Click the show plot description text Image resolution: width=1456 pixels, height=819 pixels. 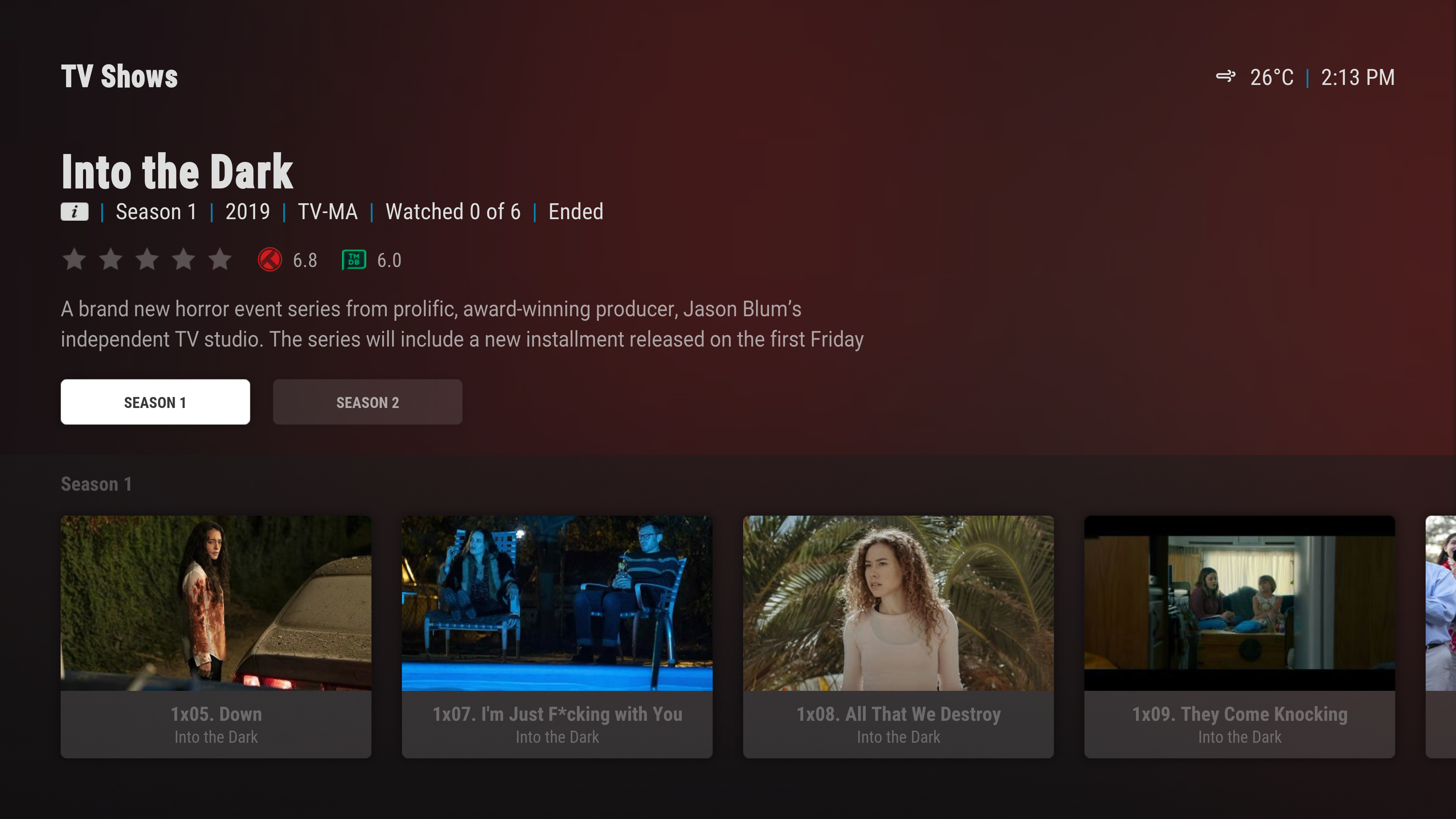click(x=462, y=325)
